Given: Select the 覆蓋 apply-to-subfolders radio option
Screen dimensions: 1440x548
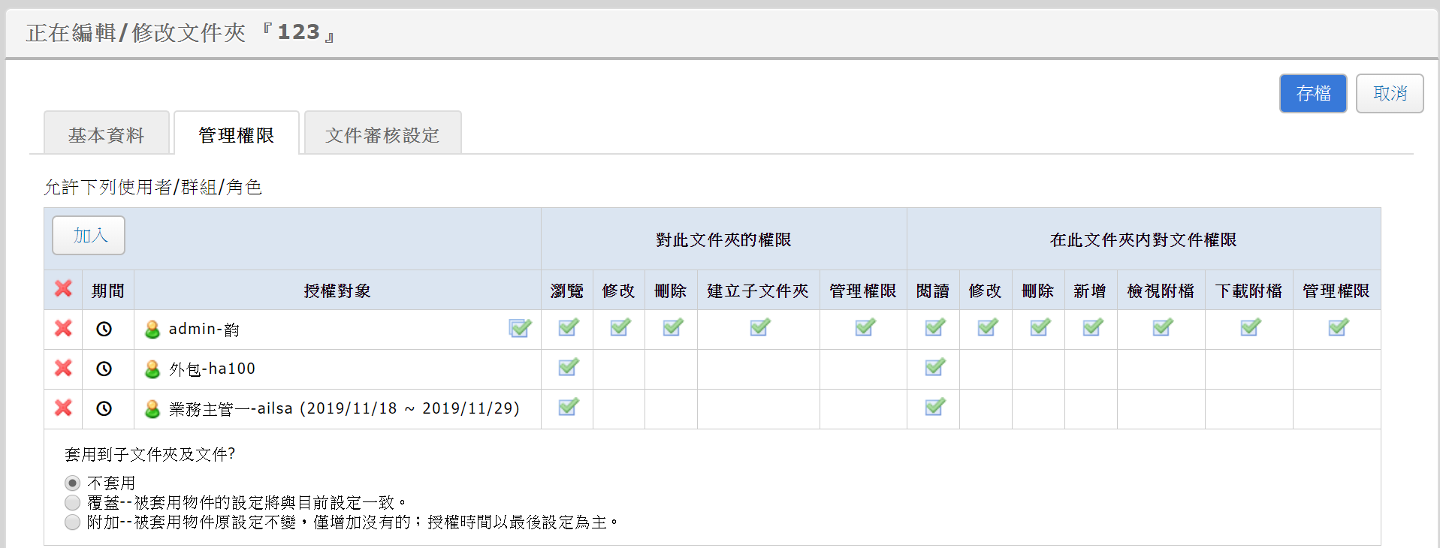Looking at the screenshot, I should [x=72, y=502].
